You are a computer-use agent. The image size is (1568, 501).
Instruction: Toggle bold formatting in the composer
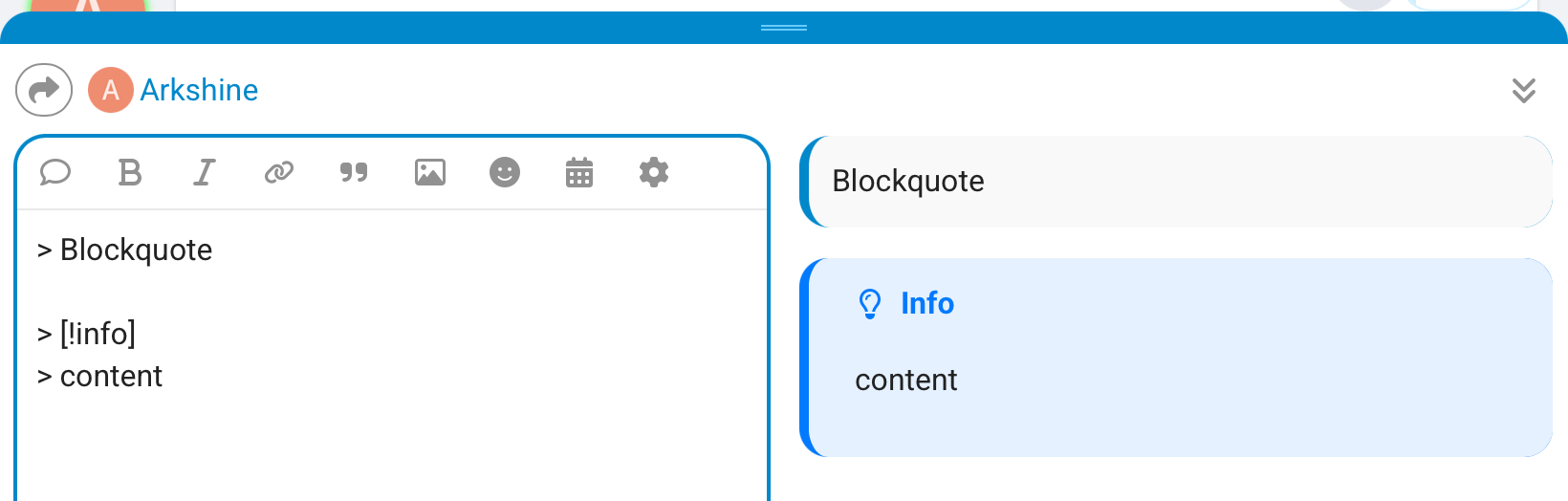[x=130, y=173]
